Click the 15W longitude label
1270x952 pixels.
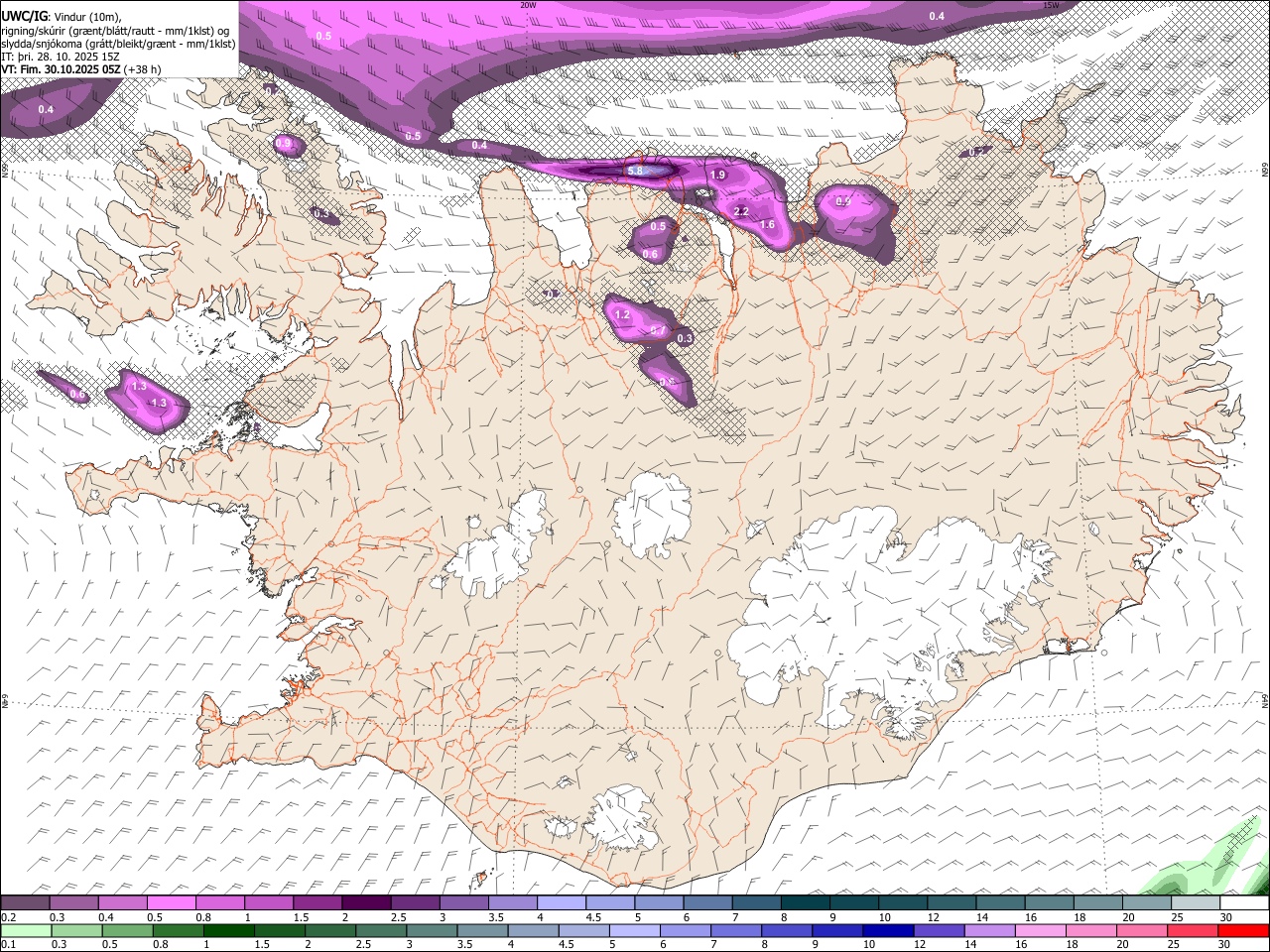click(1052, 5)
